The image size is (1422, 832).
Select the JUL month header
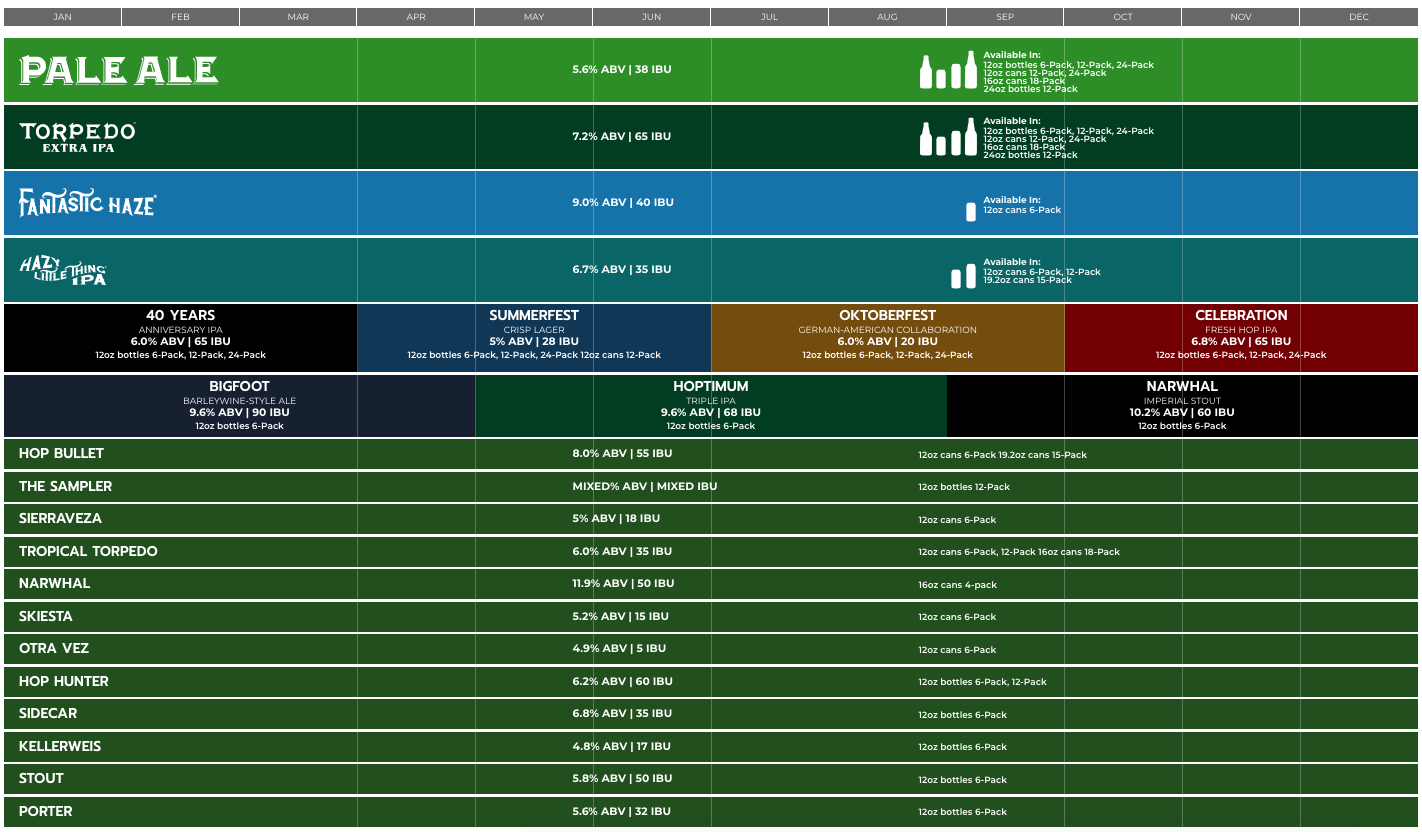pos(769,17)
